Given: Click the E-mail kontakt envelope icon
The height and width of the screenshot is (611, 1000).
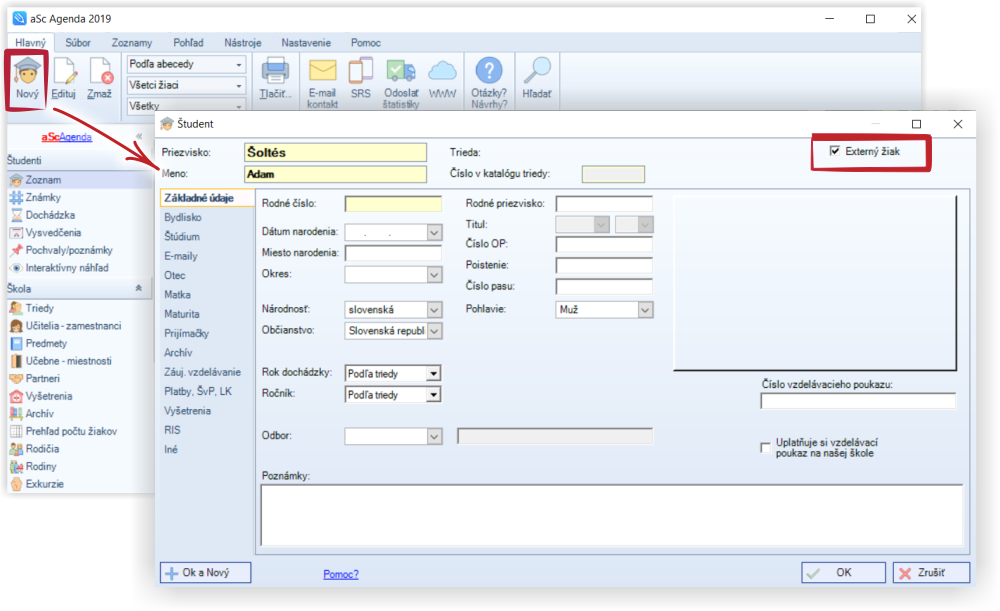Looking at the screenshot, I should (322, 82).
